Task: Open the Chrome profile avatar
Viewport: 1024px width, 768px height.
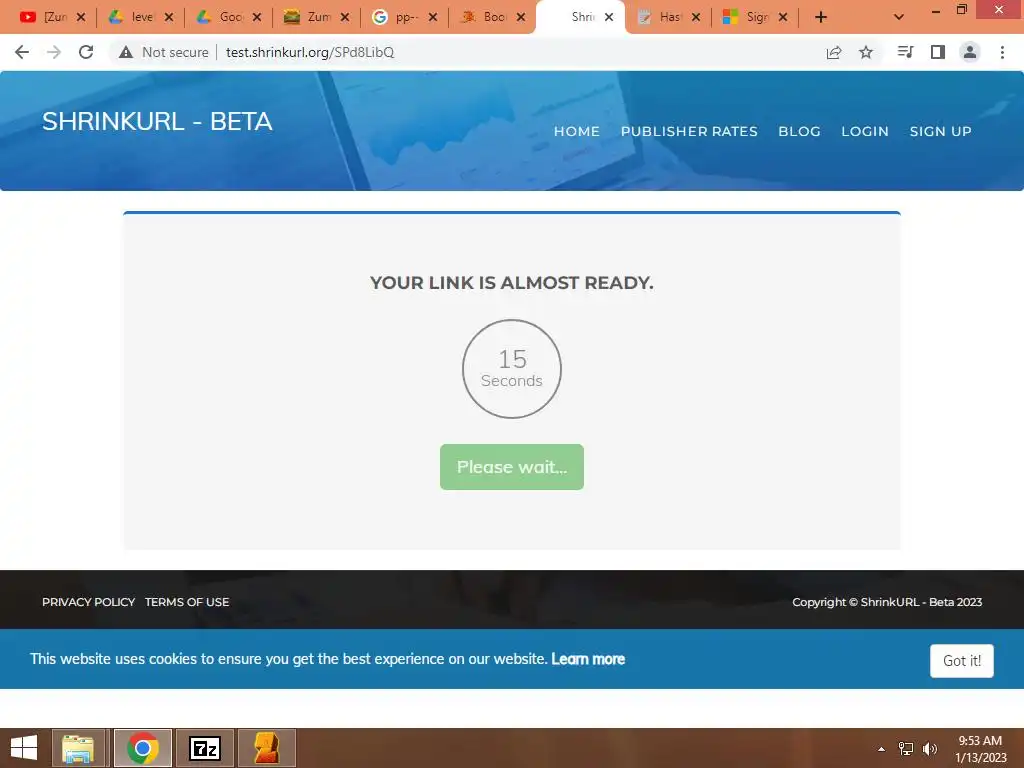Action: tap(970, 52)
